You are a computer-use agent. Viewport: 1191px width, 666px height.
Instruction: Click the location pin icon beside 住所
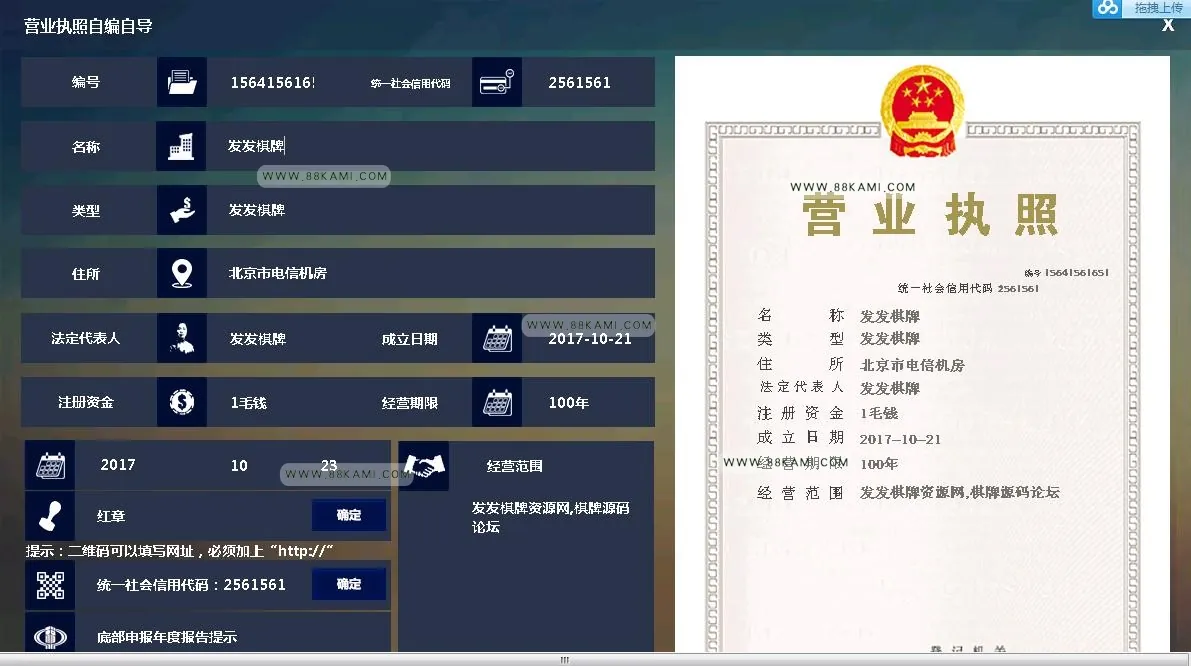[x=182, y=273]
